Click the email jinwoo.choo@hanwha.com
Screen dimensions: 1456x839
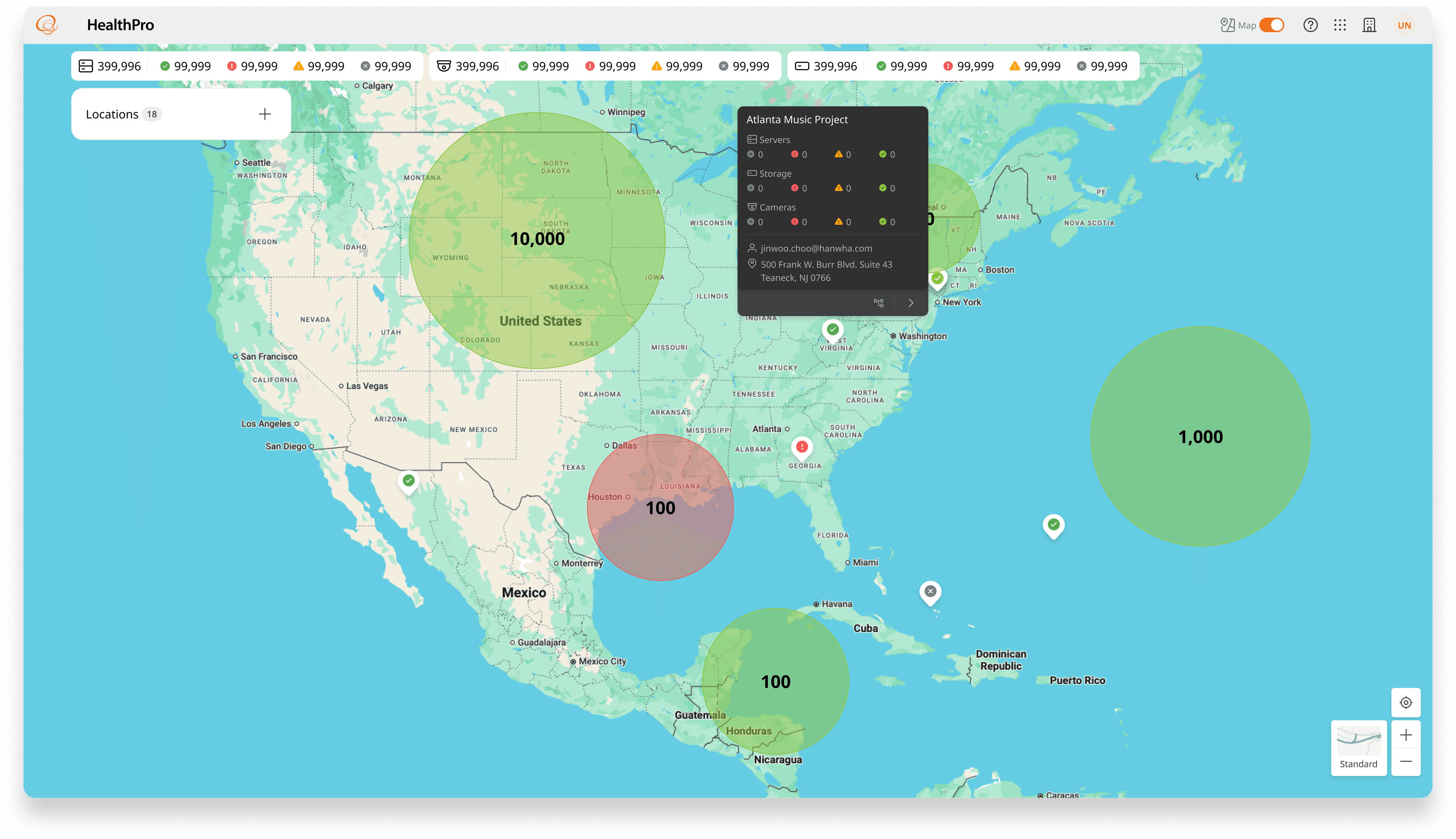(816, 248)
